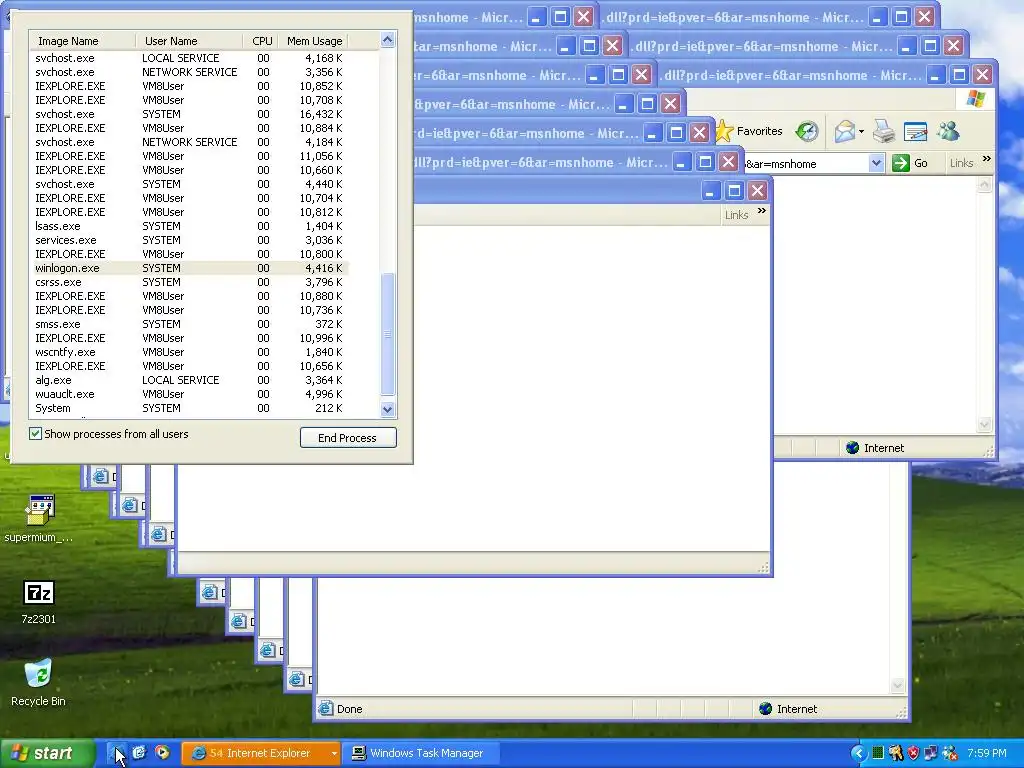The image size is (1024, 768).
Task: Select svchost.exe row using 3,356 K
Action: point(190,72)
